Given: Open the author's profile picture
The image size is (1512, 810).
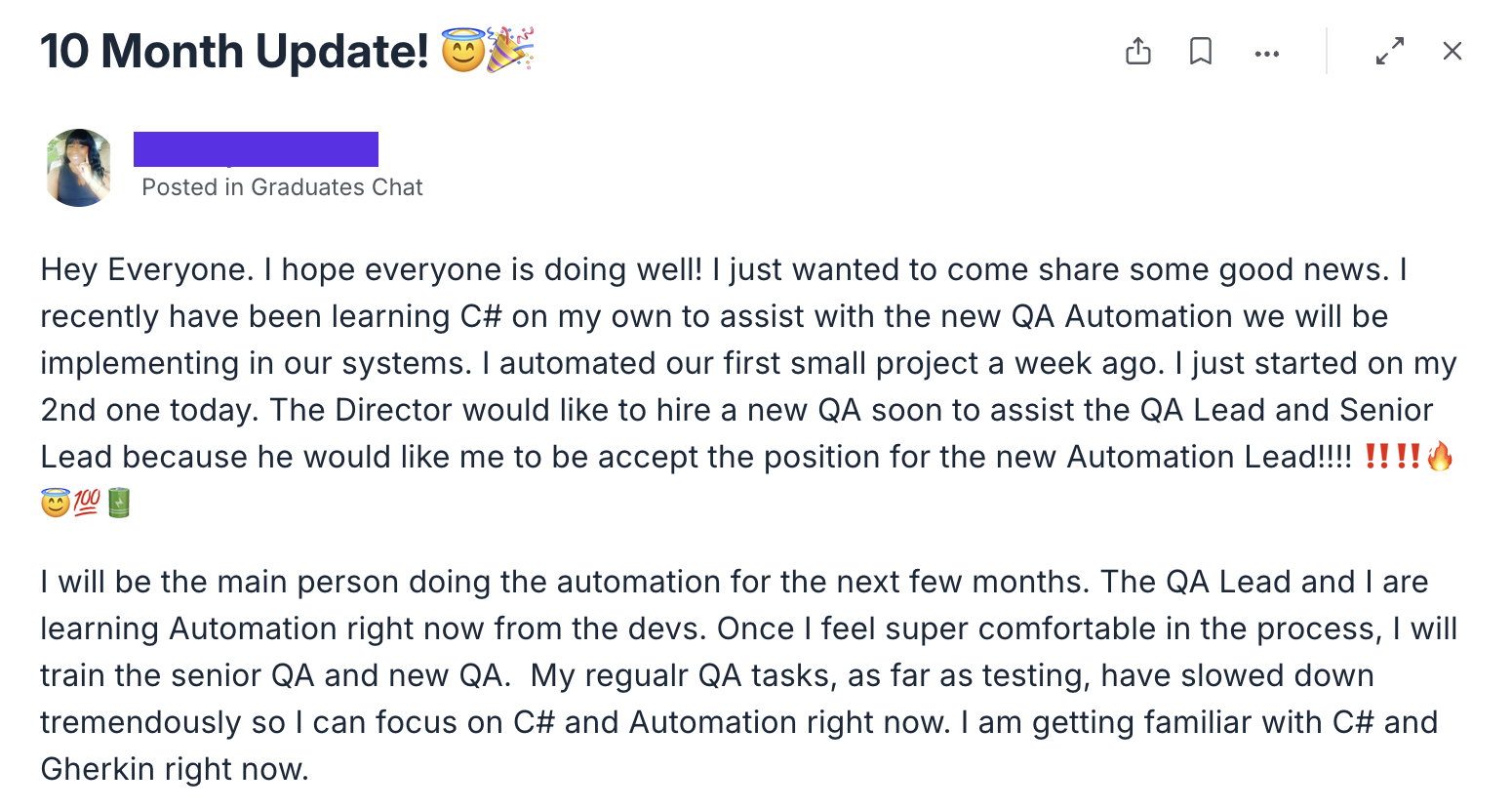Looking at the screenshot, I should point(80,168).
